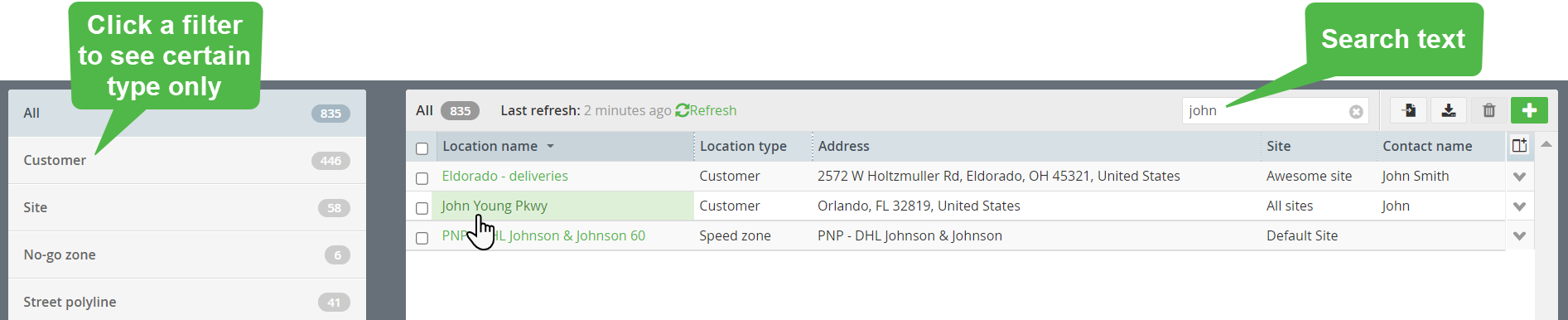1568x320 pixels.
Task: Tick the select-all header checkbox
Action: 422,148
